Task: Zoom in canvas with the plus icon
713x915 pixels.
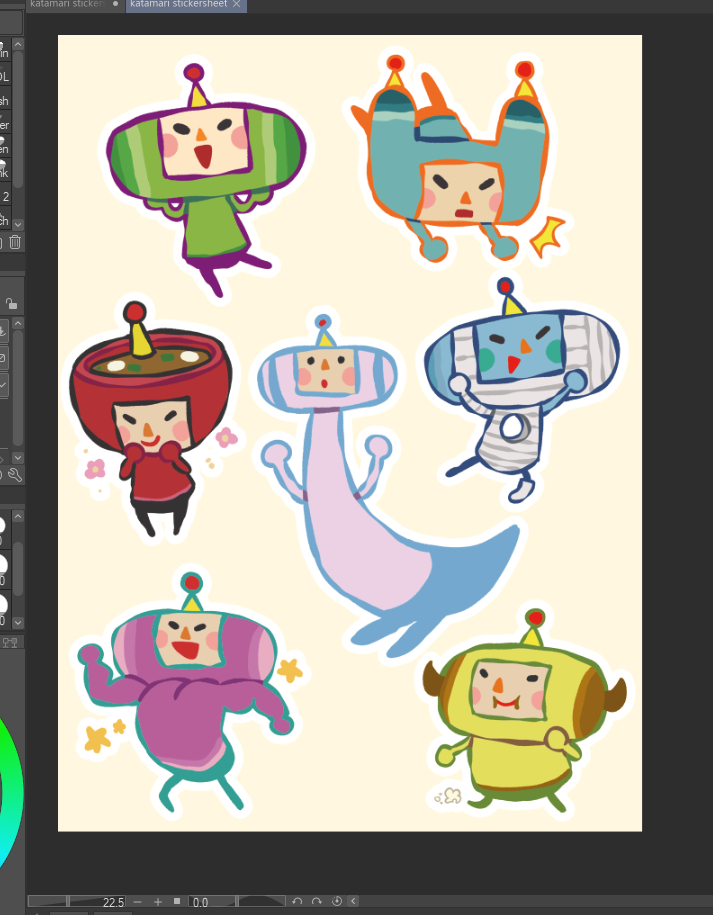Action: [157, 902]
